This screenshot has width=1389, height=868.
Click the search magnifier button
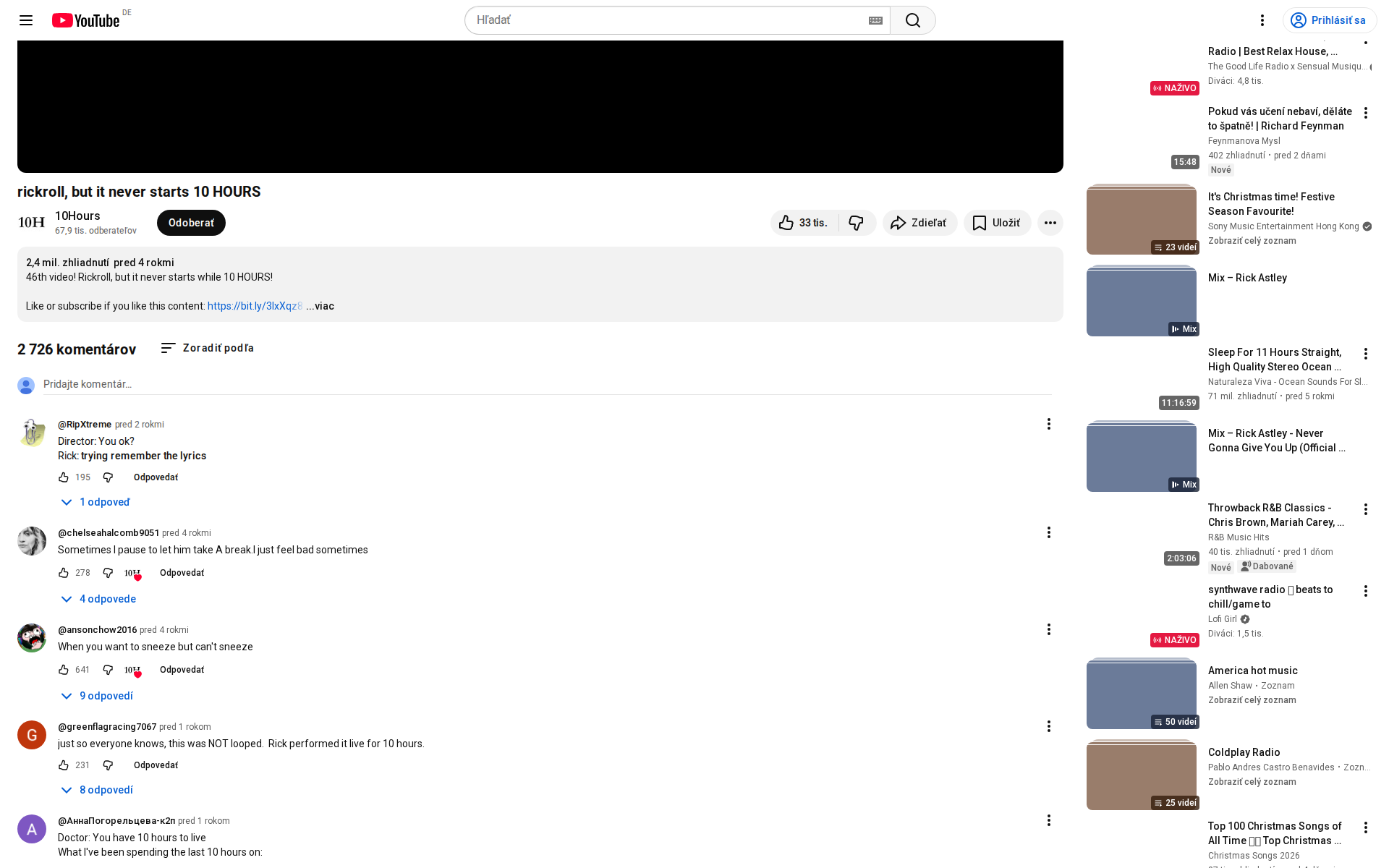pos(912,20)
